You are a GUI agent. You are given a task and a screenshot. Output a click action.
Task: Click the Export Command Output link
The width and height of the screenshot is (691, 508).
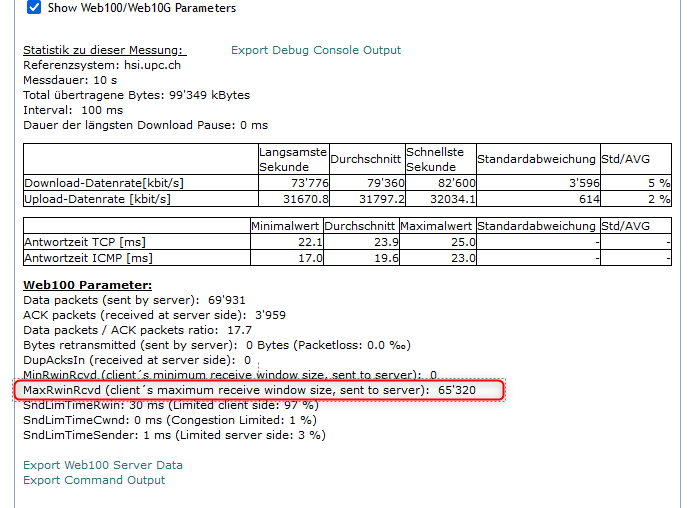click(x=94, y=480)
